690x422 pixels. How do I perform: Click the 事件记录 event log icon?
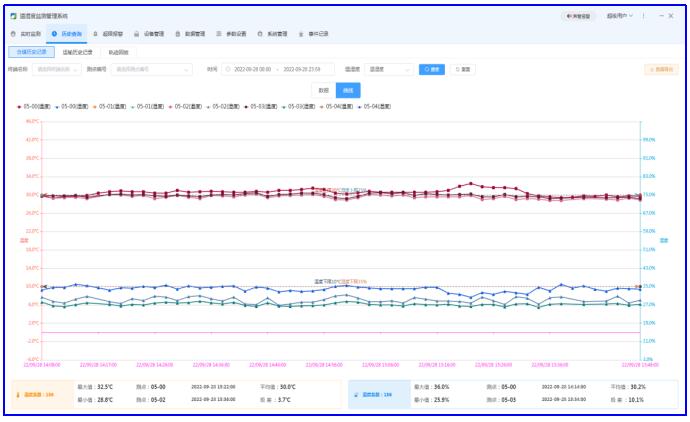[301, 33]
